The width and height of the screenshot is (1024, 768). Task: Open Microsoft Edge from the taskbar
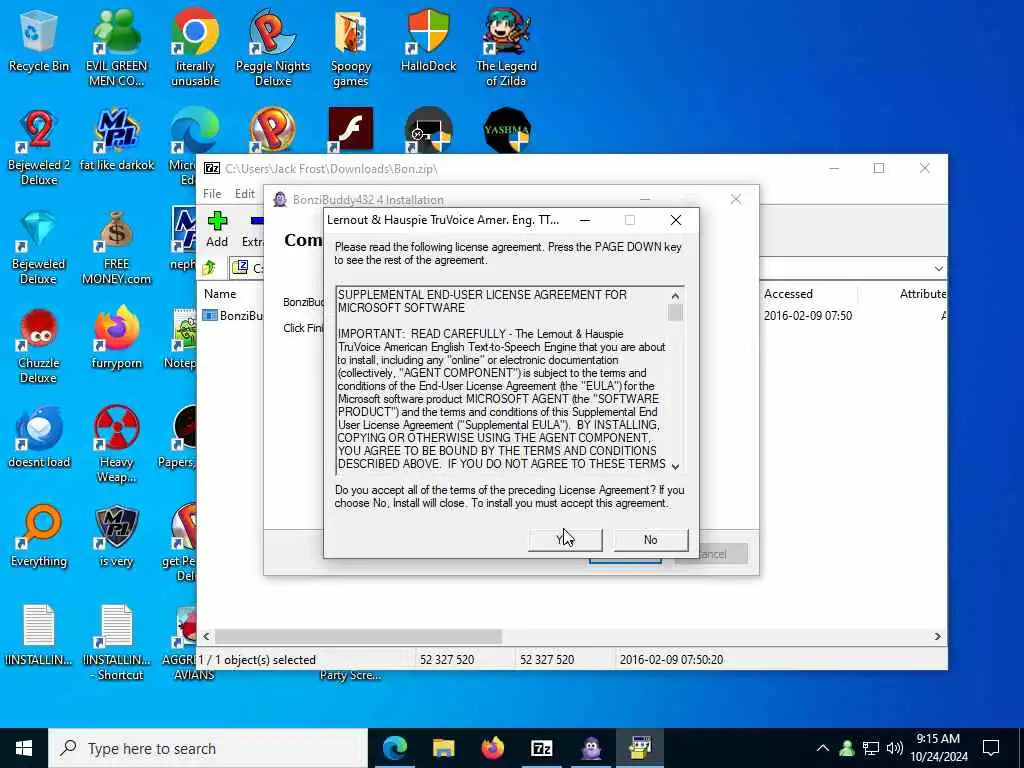(394, 748)
